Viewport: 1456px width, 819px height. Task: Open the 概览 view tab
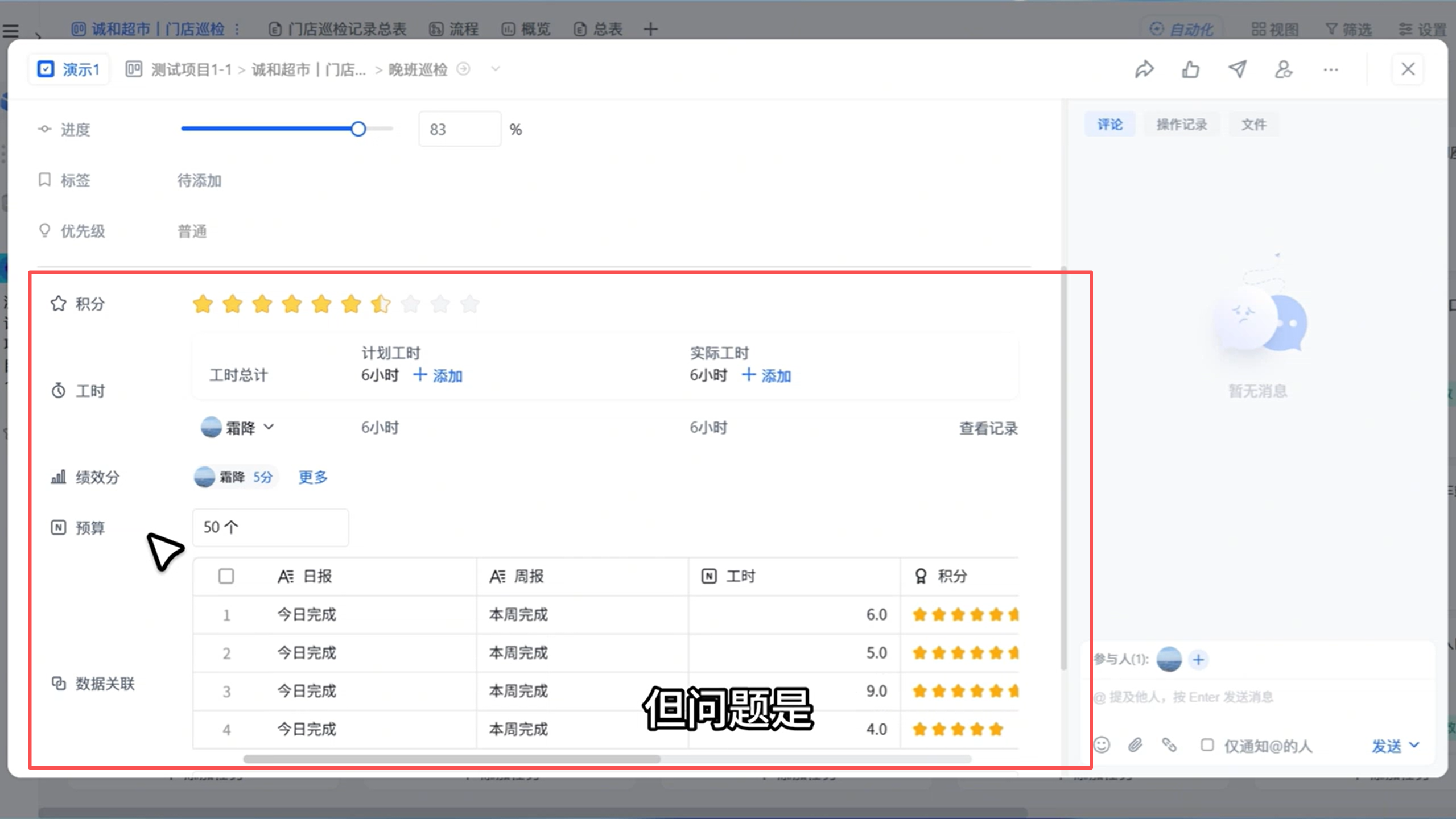[526, 29]
